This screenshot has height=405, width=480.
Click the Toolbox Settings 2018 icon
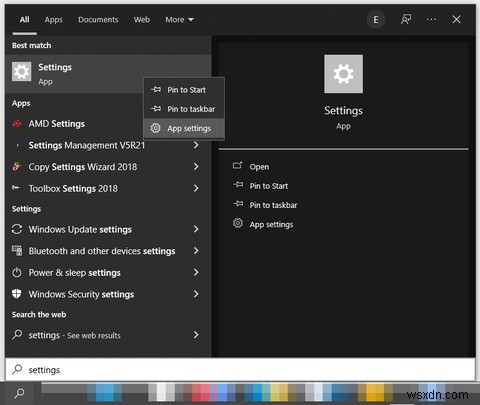coord(16,188)
